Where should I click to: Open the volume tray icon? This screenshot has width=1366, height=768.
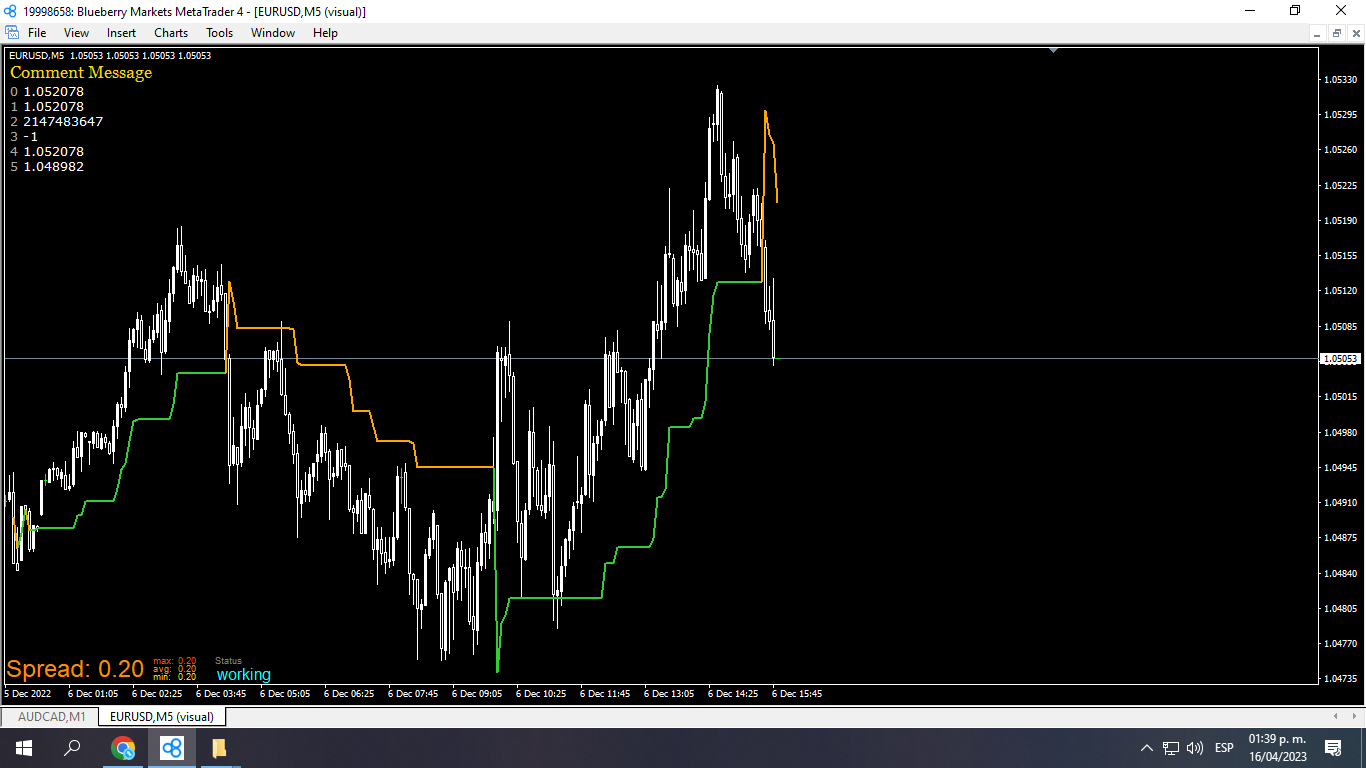(1195, 748)
